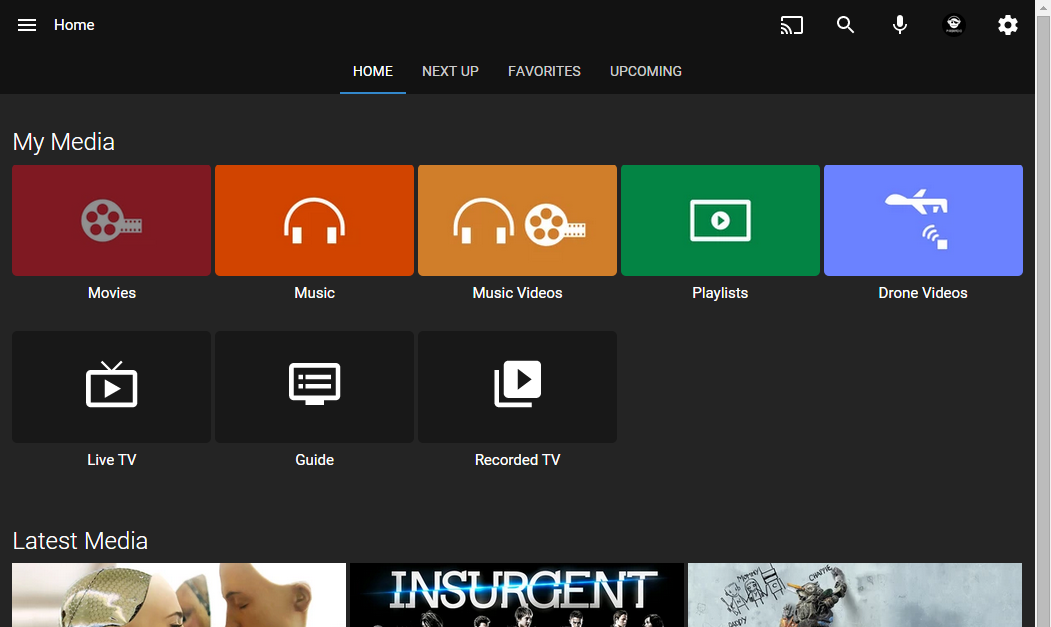The width and height of the screenshot is (1051, 627).
Task: Click the Cast to device icon
Action: click(x=791, y=25)
